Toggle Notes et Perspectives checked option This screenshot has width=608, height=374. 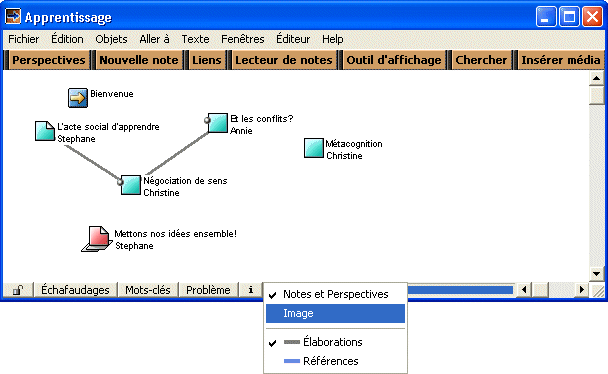335,294
